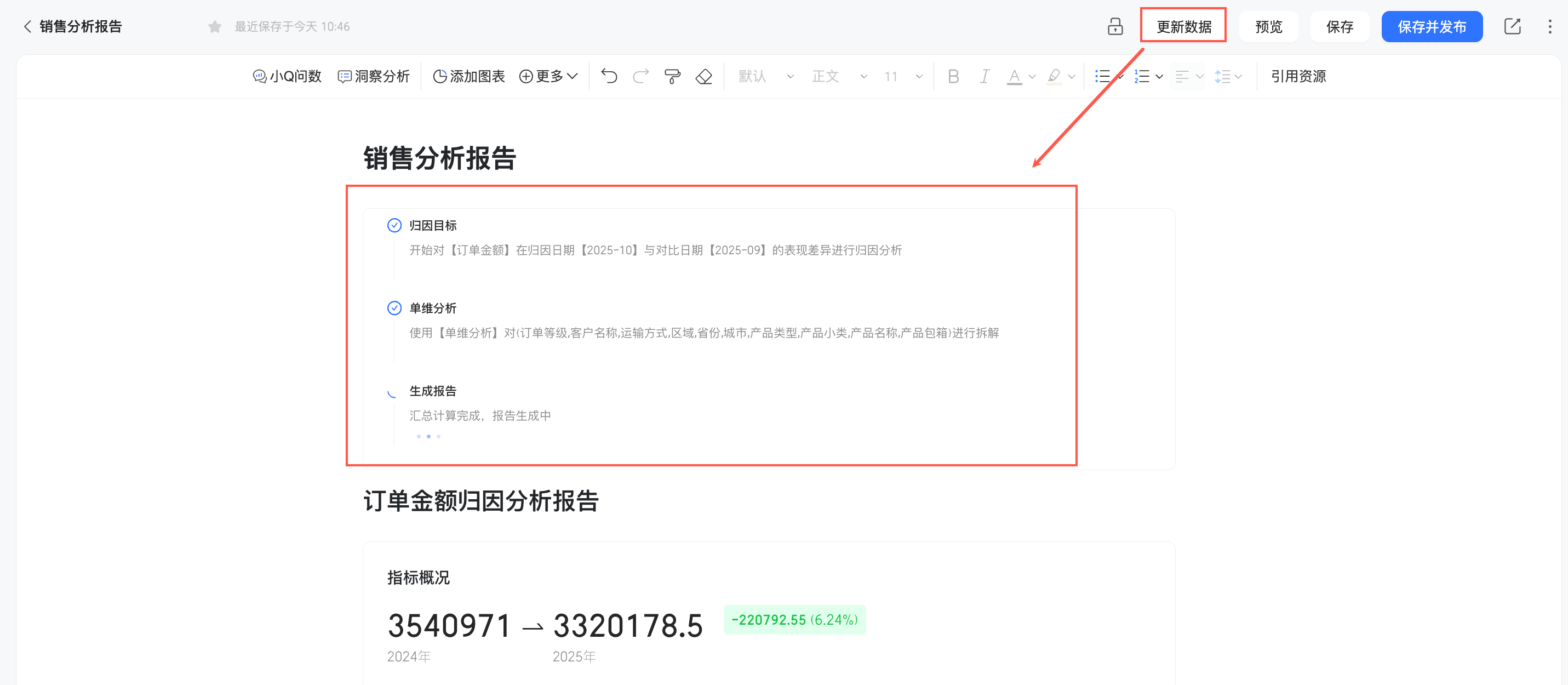This screenshot has width=1568, height=685.
Task: Click the highlight color marker icon
Action: (1054, 76)
